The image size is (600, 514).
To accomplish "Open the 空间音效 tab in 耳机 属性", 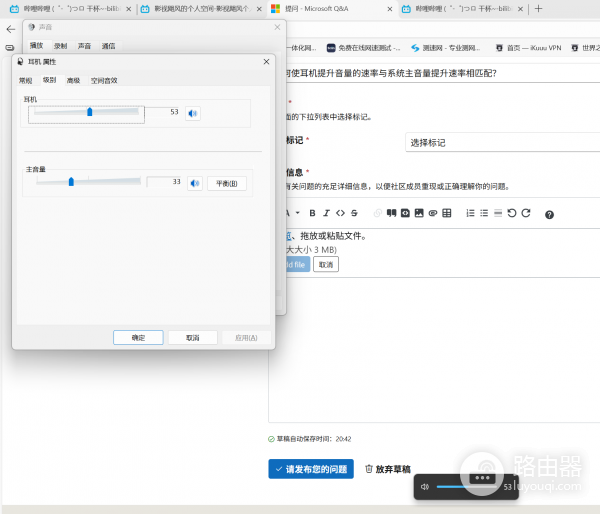I will [104, 80].
